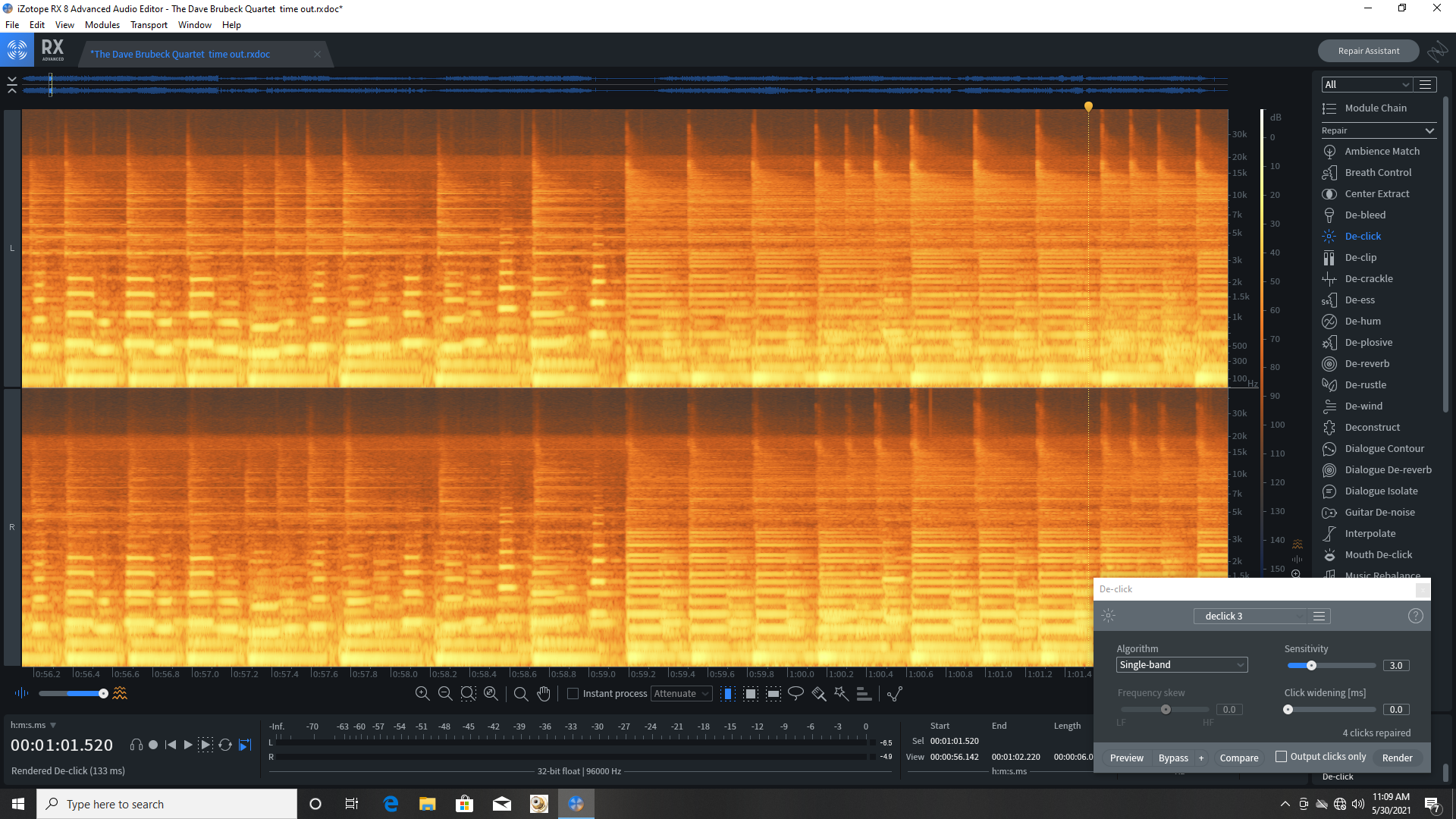This screenshot has width=1456, height=819.
Task: Open the Center Extract module
Action: (1366, 193)
